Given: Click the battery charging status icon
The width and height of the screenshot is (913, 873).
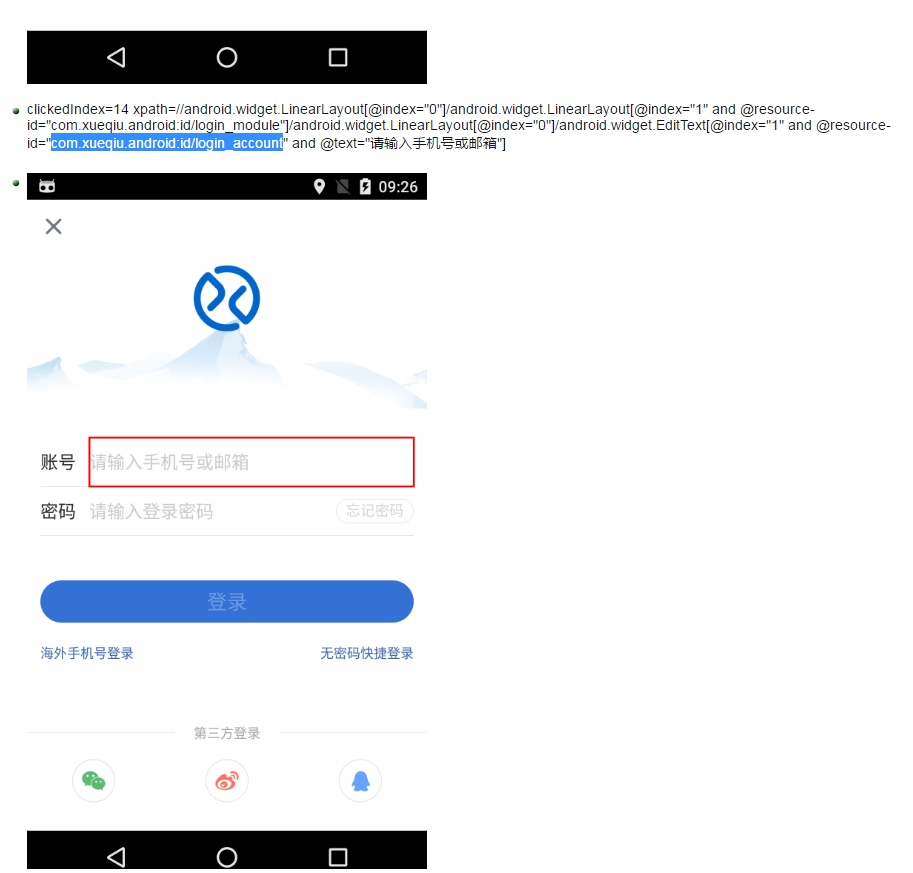Looking at the screenshot, I should [x=365, y=186].
